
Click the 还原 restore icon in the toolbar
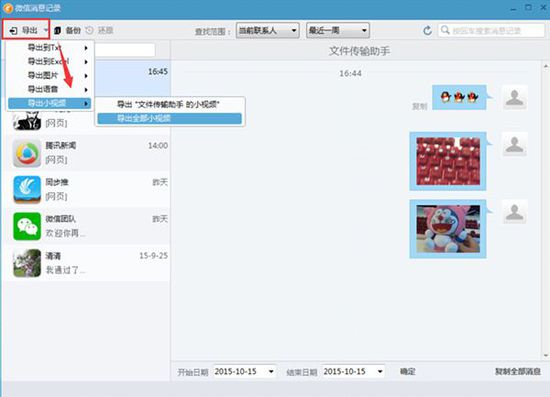click(x=89, y=30)
